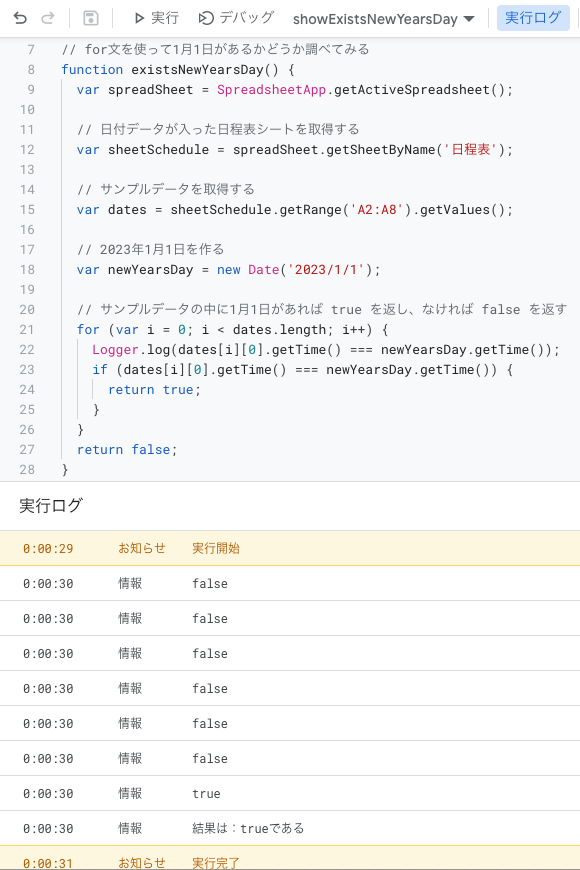Click line number 8 in gutter
This screenshot has width=580, height=870.
point(31,69)
